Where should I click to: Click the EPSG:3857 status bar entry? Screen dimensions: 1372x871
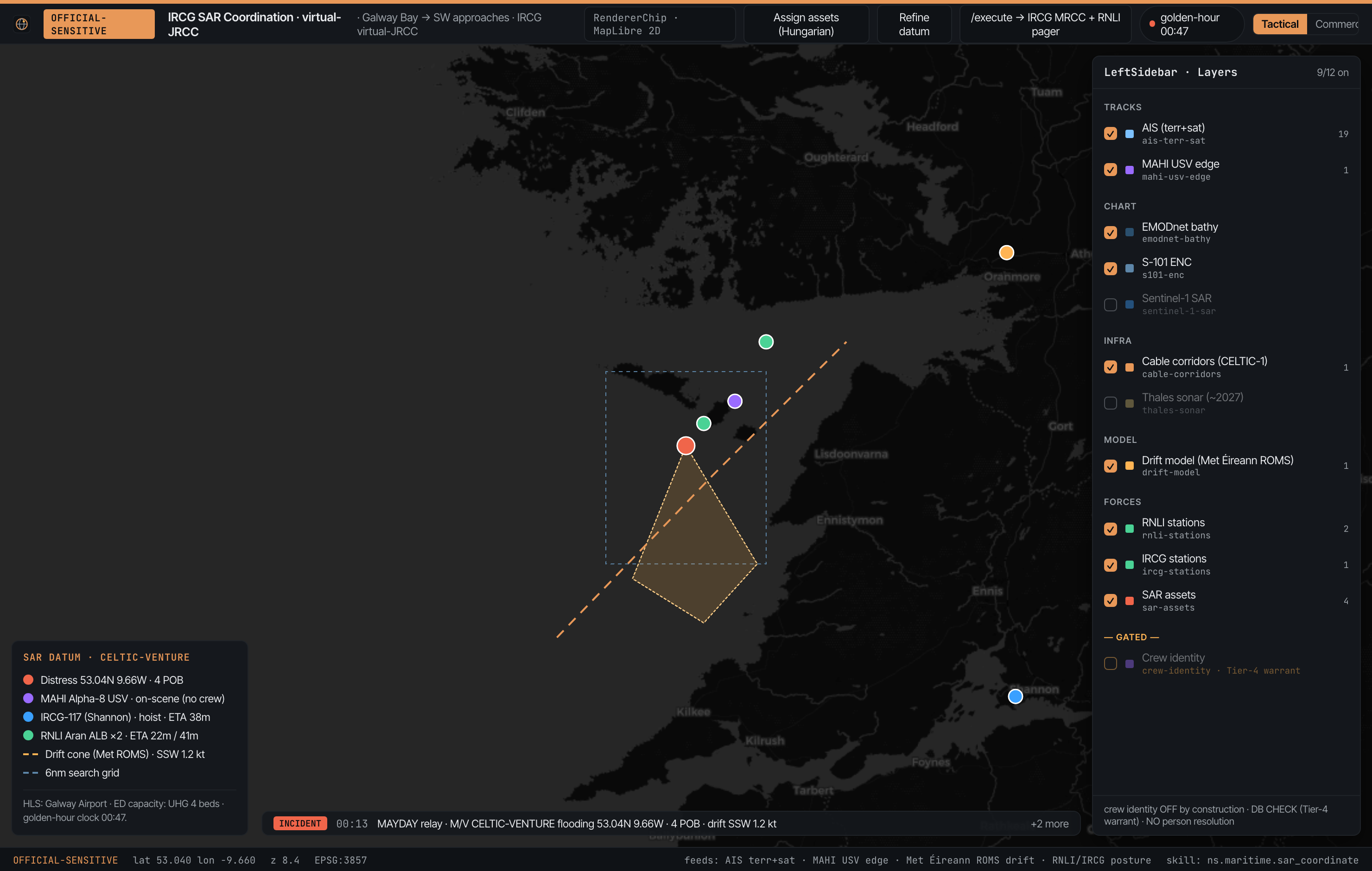(340, 860)
